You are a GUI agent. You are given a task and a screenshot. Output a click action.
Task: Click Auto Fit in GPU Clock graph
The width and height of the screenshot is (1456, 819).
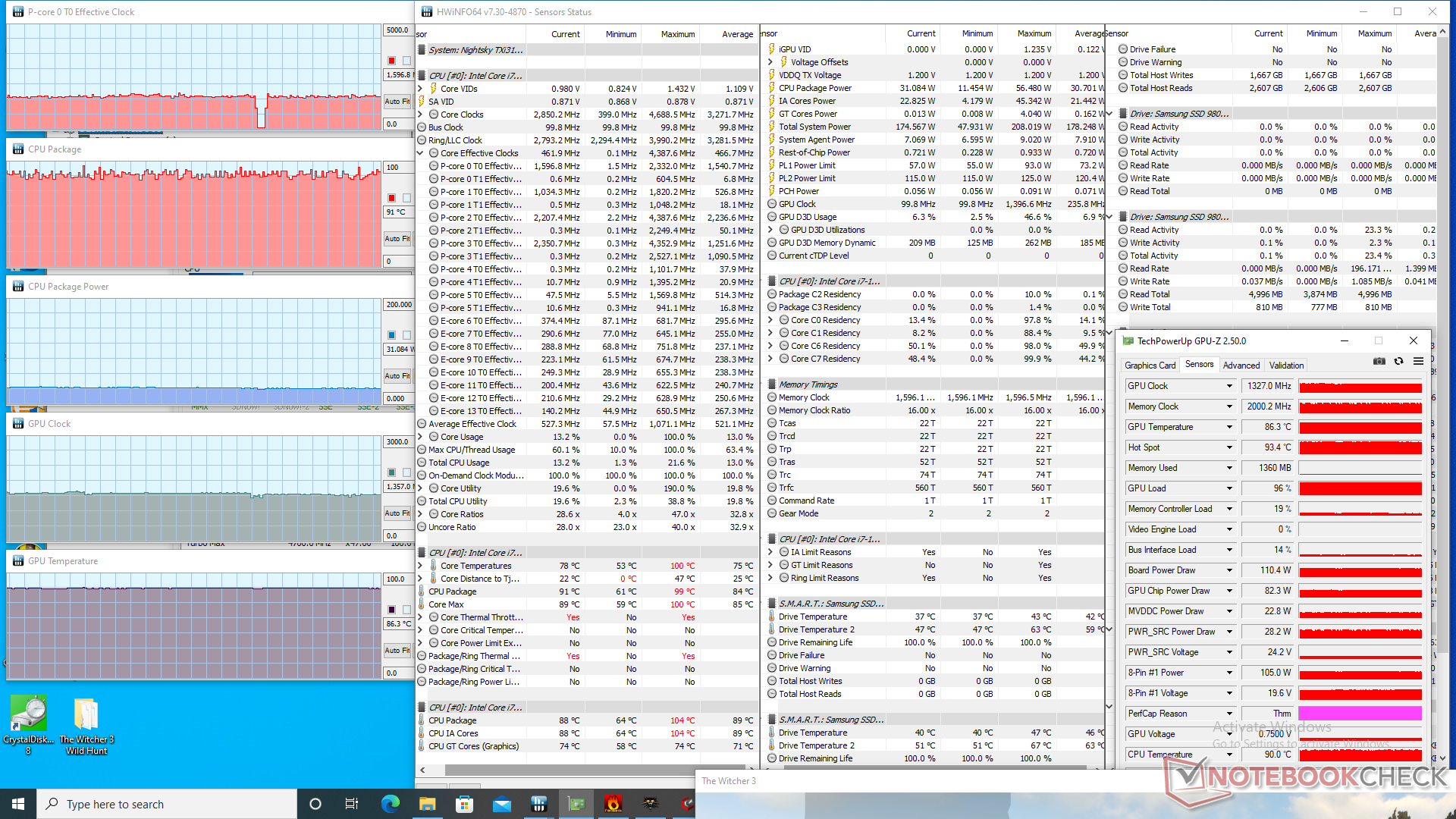tap(397, 513)
